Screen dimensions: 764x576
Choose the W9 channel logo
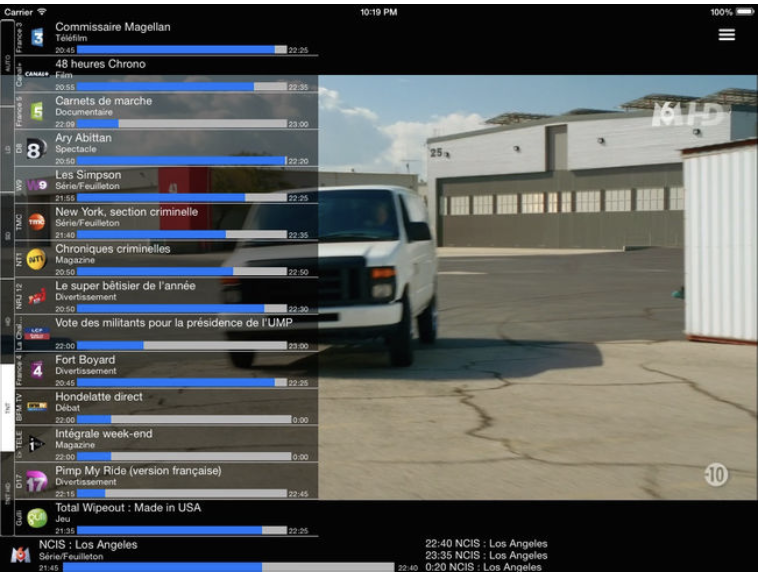tap(37, 185)
